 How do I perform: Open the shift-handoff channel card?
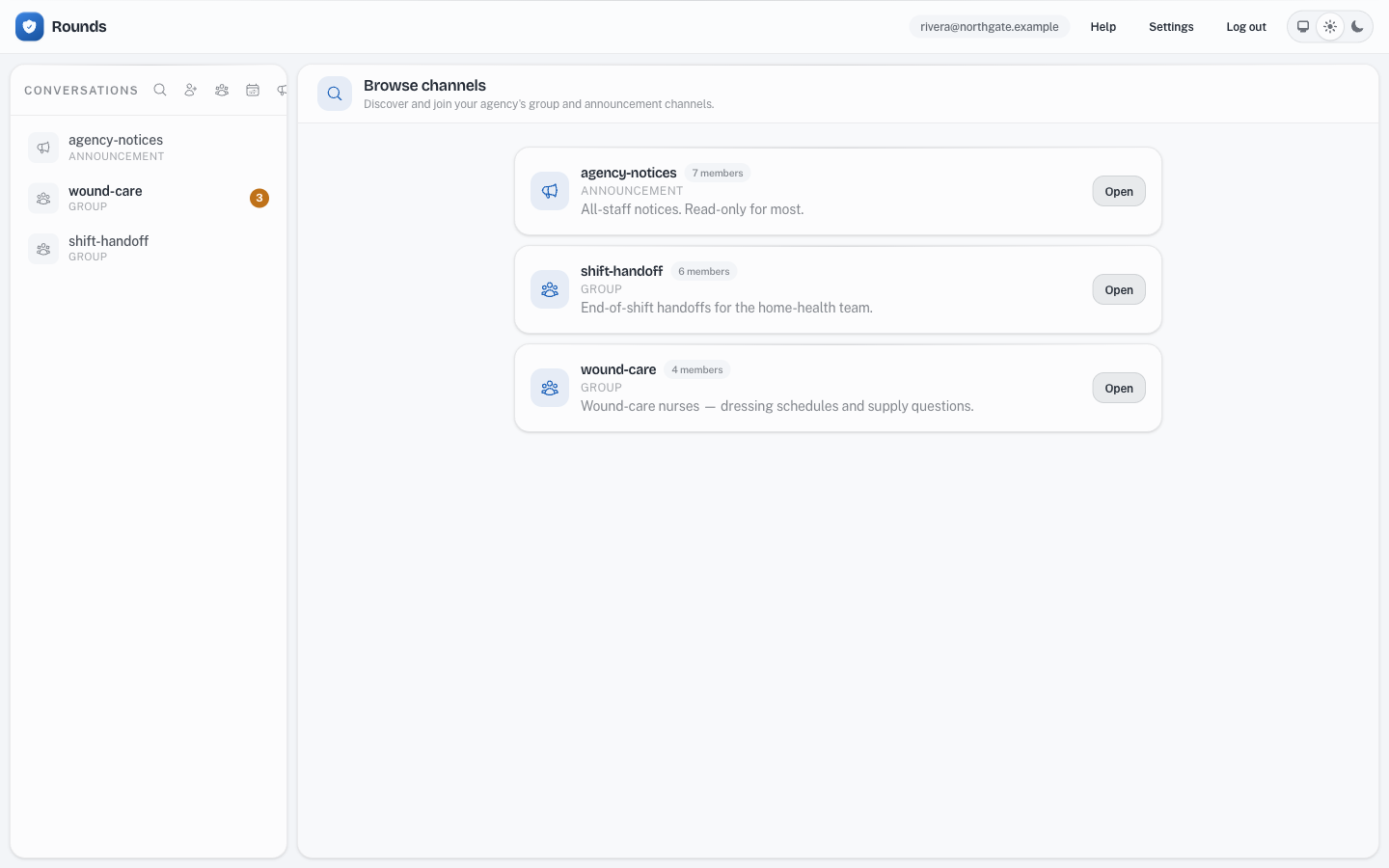click(x=1119, y=289)
